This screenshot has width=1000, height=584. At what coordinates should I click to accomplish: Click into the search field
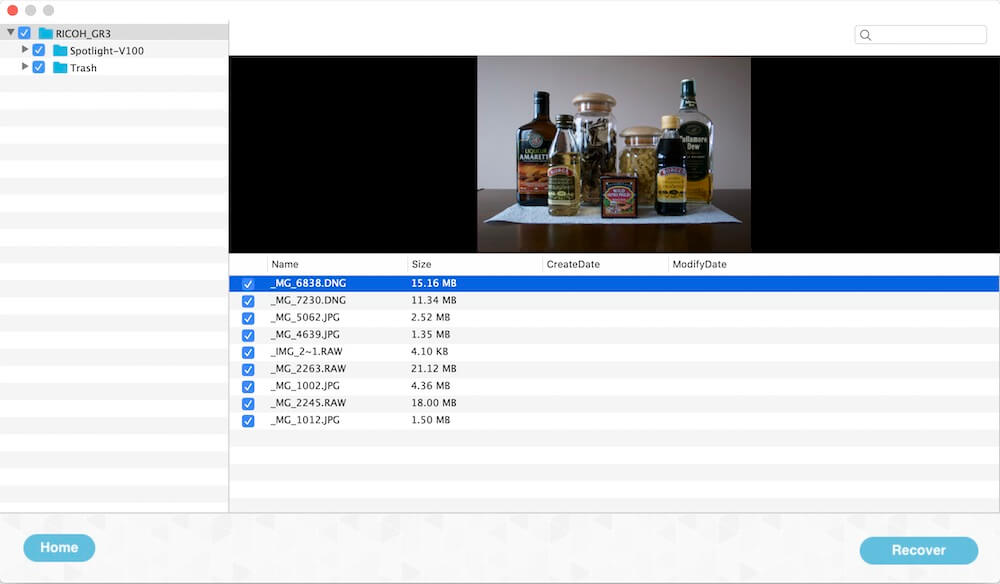[920, 35]
